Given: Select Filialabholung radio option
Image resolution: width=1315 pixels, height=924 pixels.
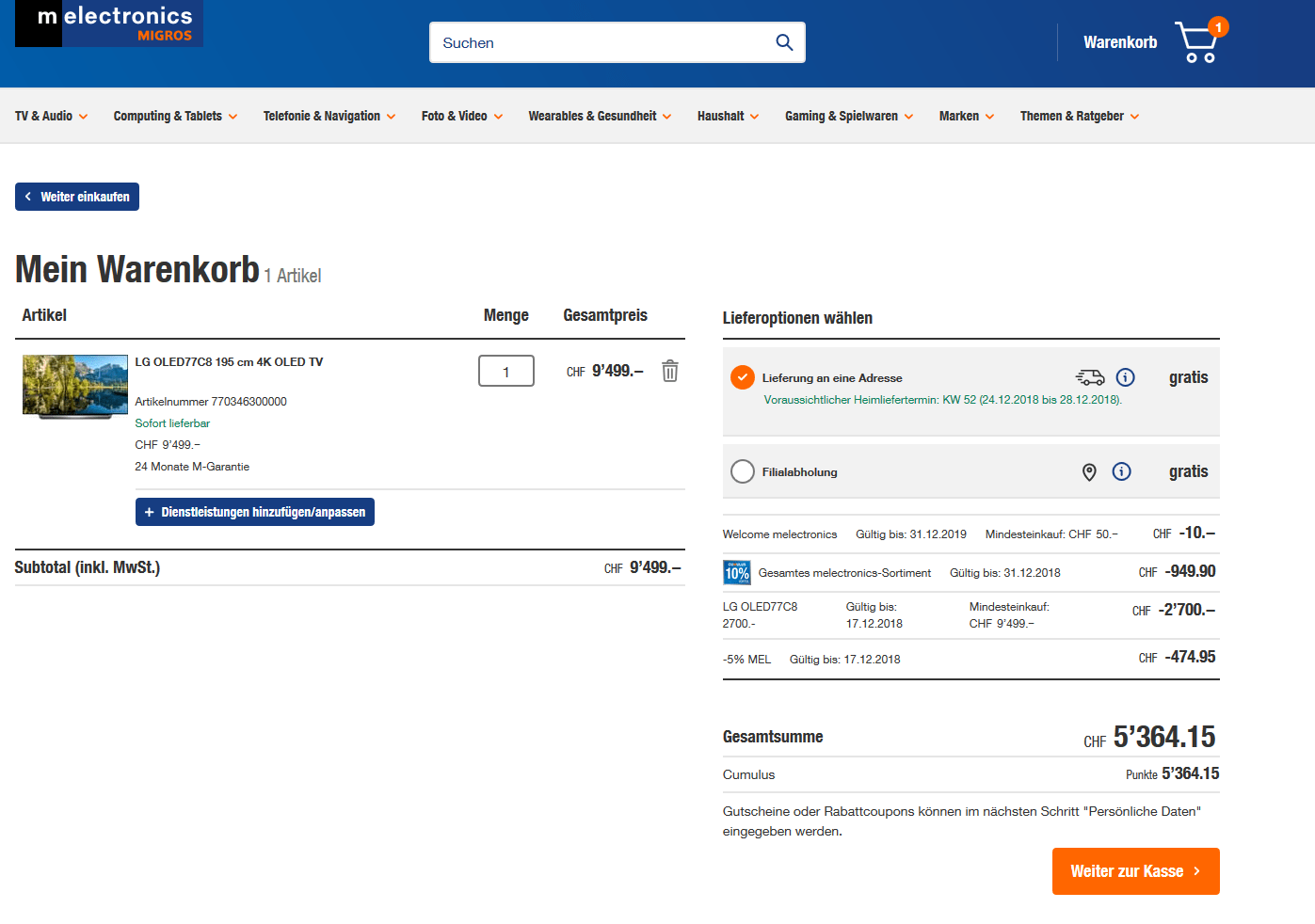Looking at the screenshot, I should pyautogui.click(x=743, y=471).
